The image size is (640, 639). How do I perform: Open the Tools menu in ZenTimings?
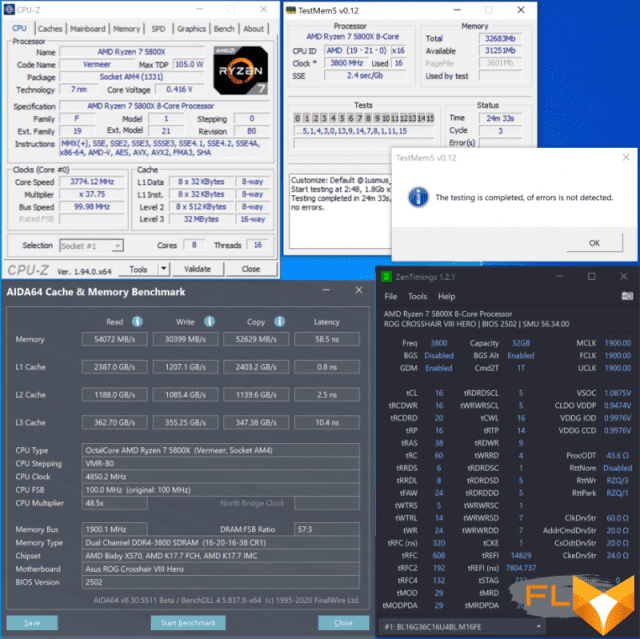pyautogui.click(x=418, y=296)
